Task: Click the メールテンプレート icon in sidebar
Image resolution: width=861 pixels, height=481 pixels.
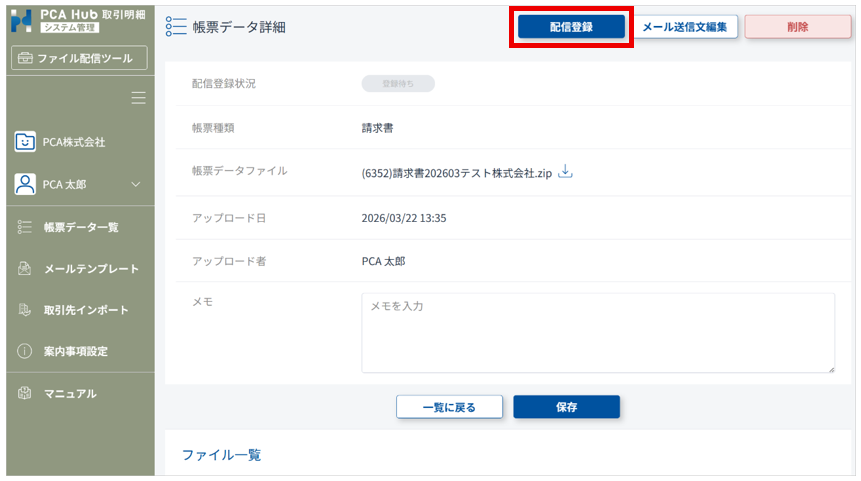Action: click(x=26, y=269)
